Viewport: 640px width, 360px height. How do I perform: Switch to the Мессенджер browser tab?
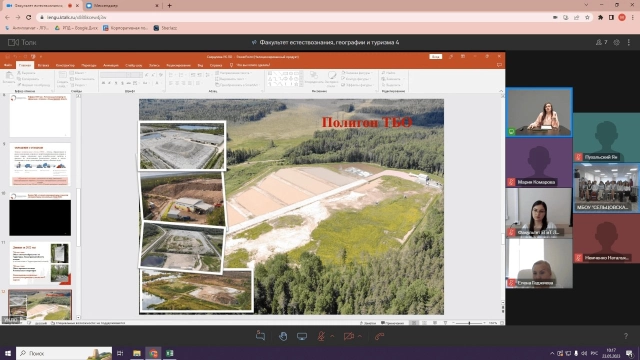point(122,6)
